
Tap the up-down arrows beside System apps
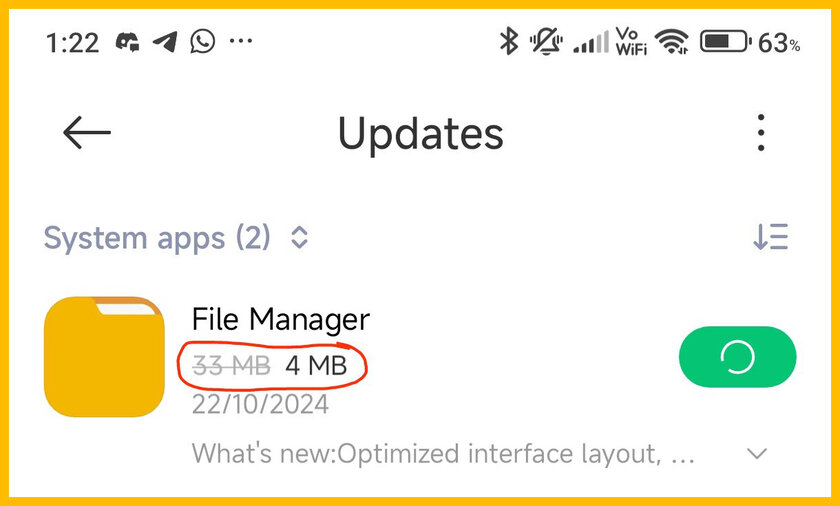(x=299, y=237)
